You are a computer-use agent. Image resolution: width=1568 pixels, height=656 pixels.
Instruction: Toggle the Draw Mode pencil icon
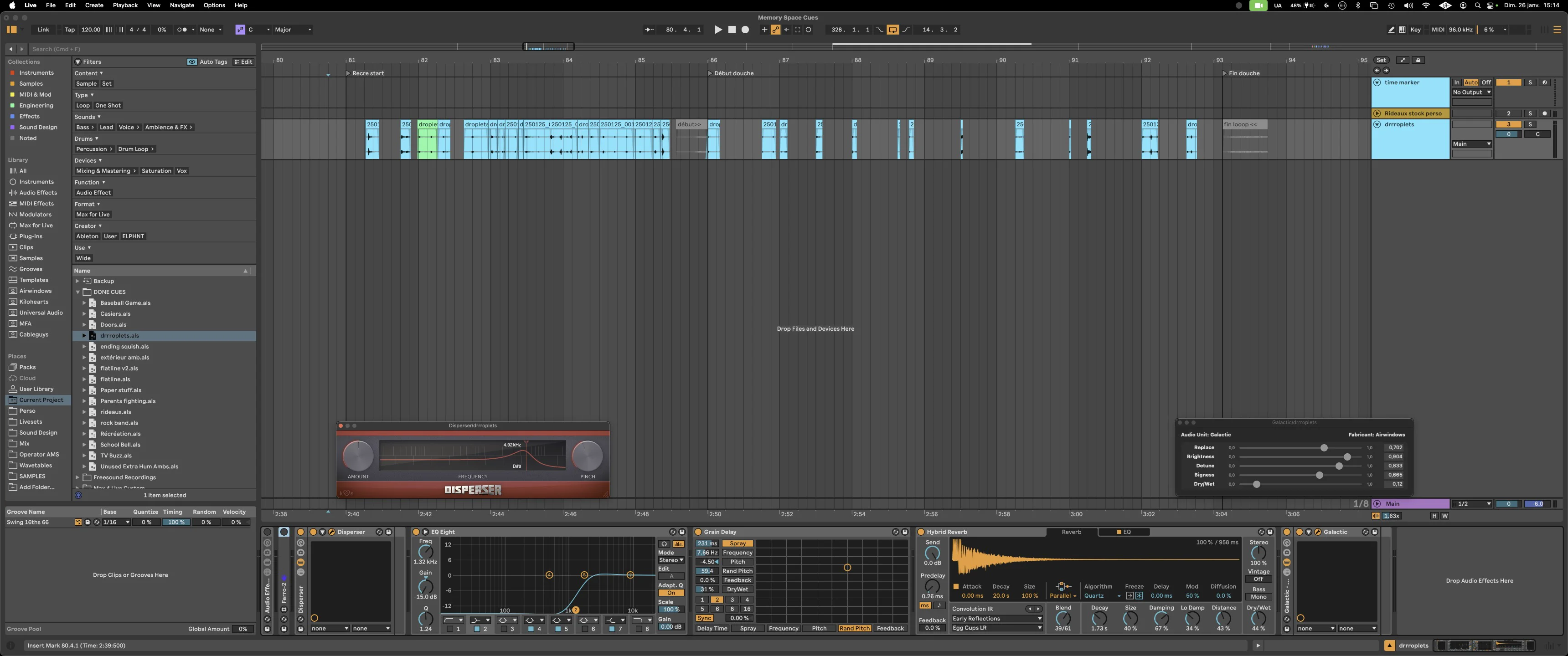(1392, 29)
